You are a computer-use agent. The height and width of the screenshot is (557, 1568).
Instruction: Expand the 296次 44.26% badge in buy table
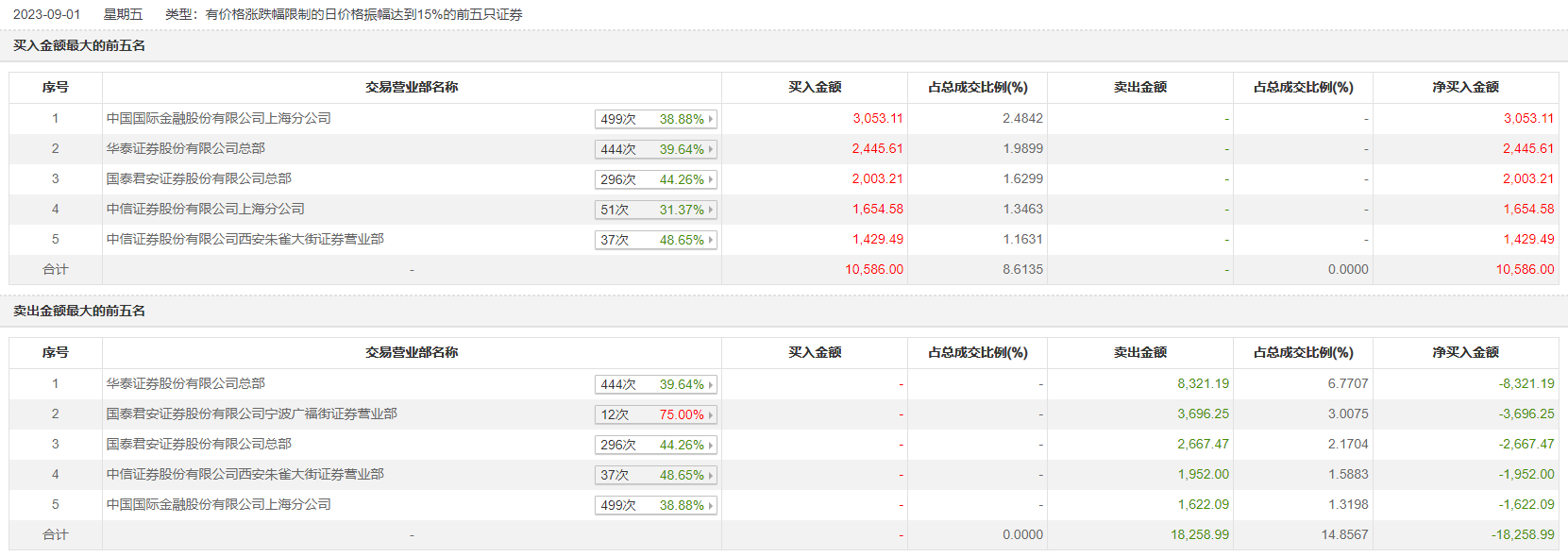656,179
